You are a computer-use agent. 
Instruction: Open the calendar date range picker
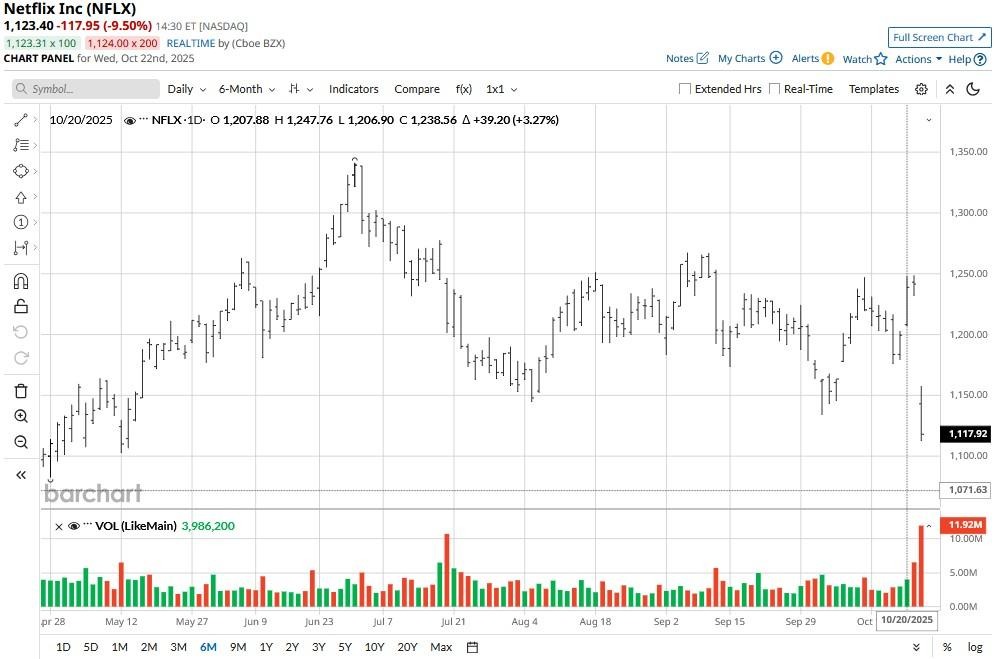click(472, 647)
